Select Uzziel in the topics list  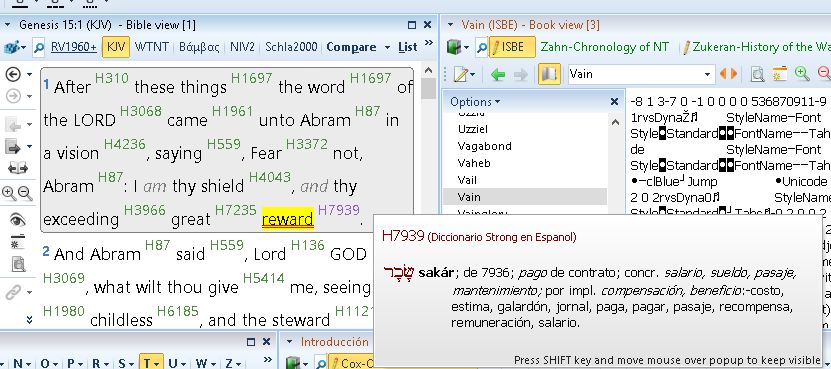(473, 129)
